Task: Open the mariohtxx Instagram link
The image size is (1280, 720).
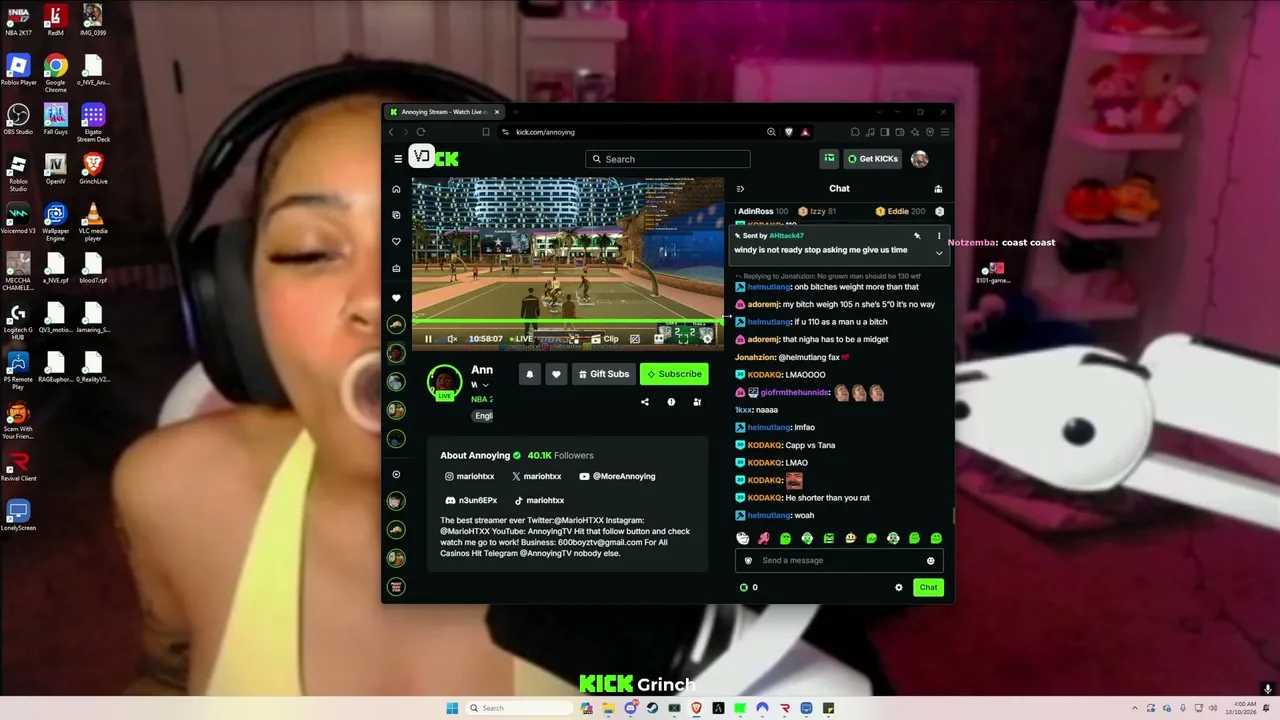Action: [x=470, y=477]
